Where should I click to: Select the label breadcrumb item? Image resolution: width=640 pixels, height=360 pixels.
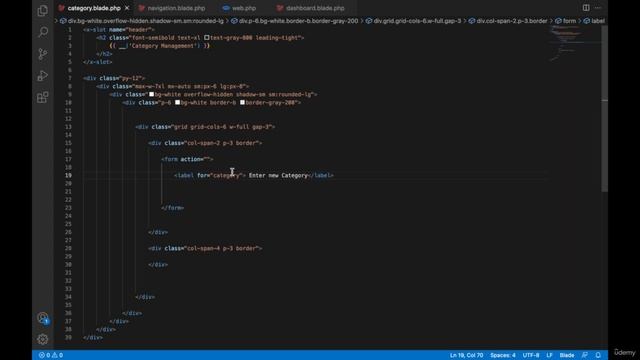(x=594, y=21)
